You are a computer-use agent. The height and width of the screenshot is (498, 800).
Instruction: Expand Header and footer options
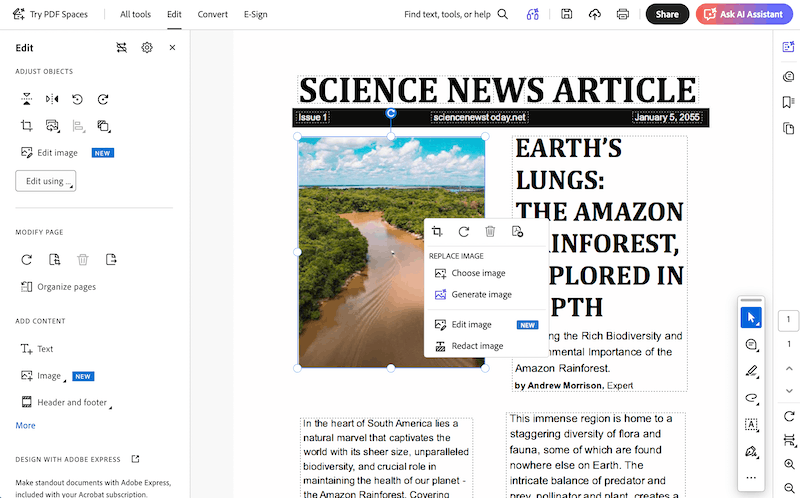(66, 403)
